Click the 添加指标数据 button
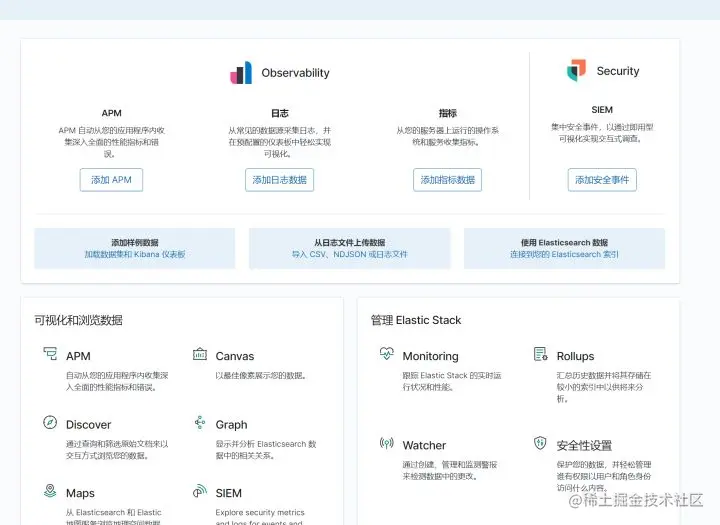Viewport: 720px width, 525px height. tap(447, 180)
